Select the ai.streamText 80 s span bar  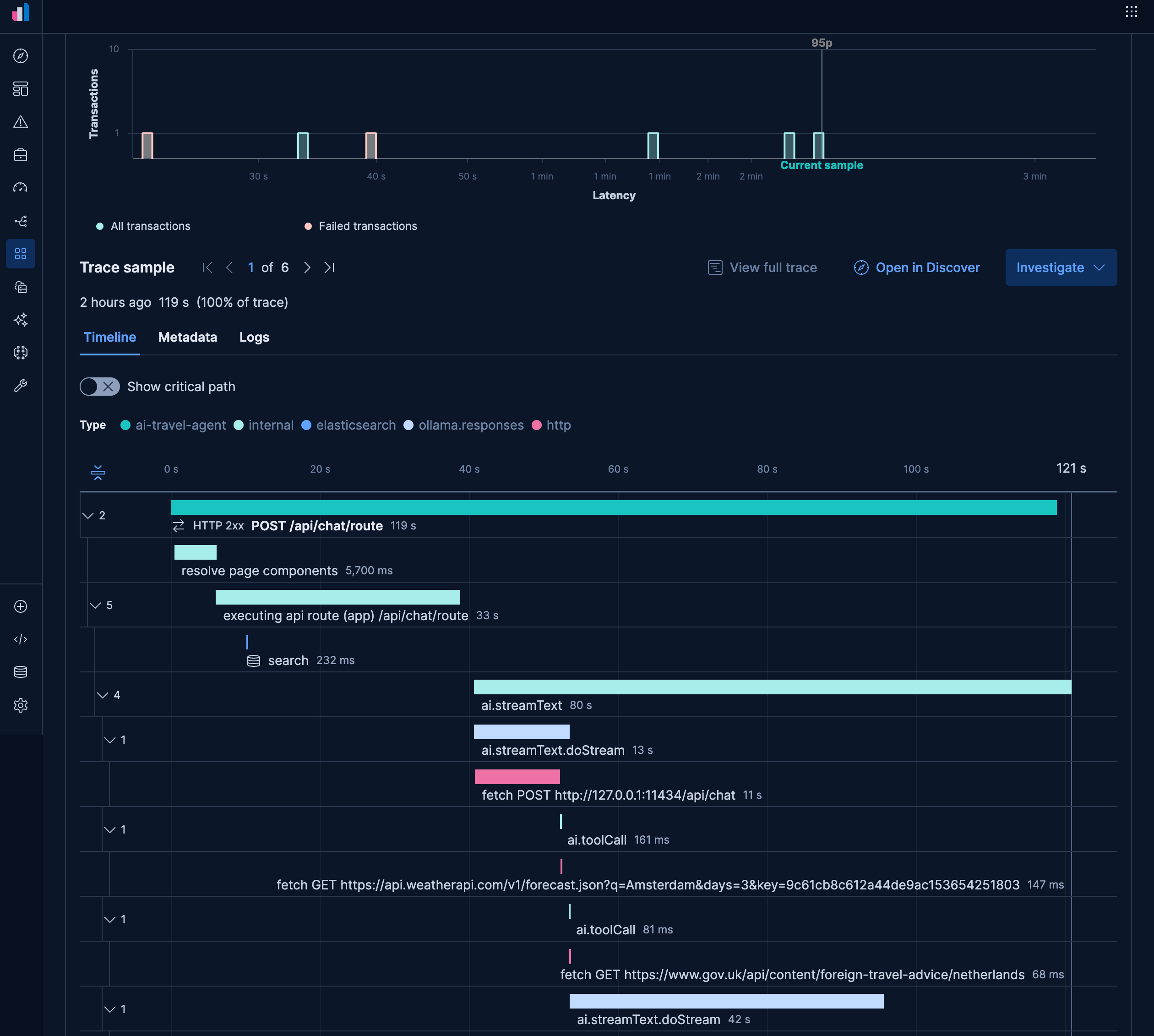(x=772, y=687)
